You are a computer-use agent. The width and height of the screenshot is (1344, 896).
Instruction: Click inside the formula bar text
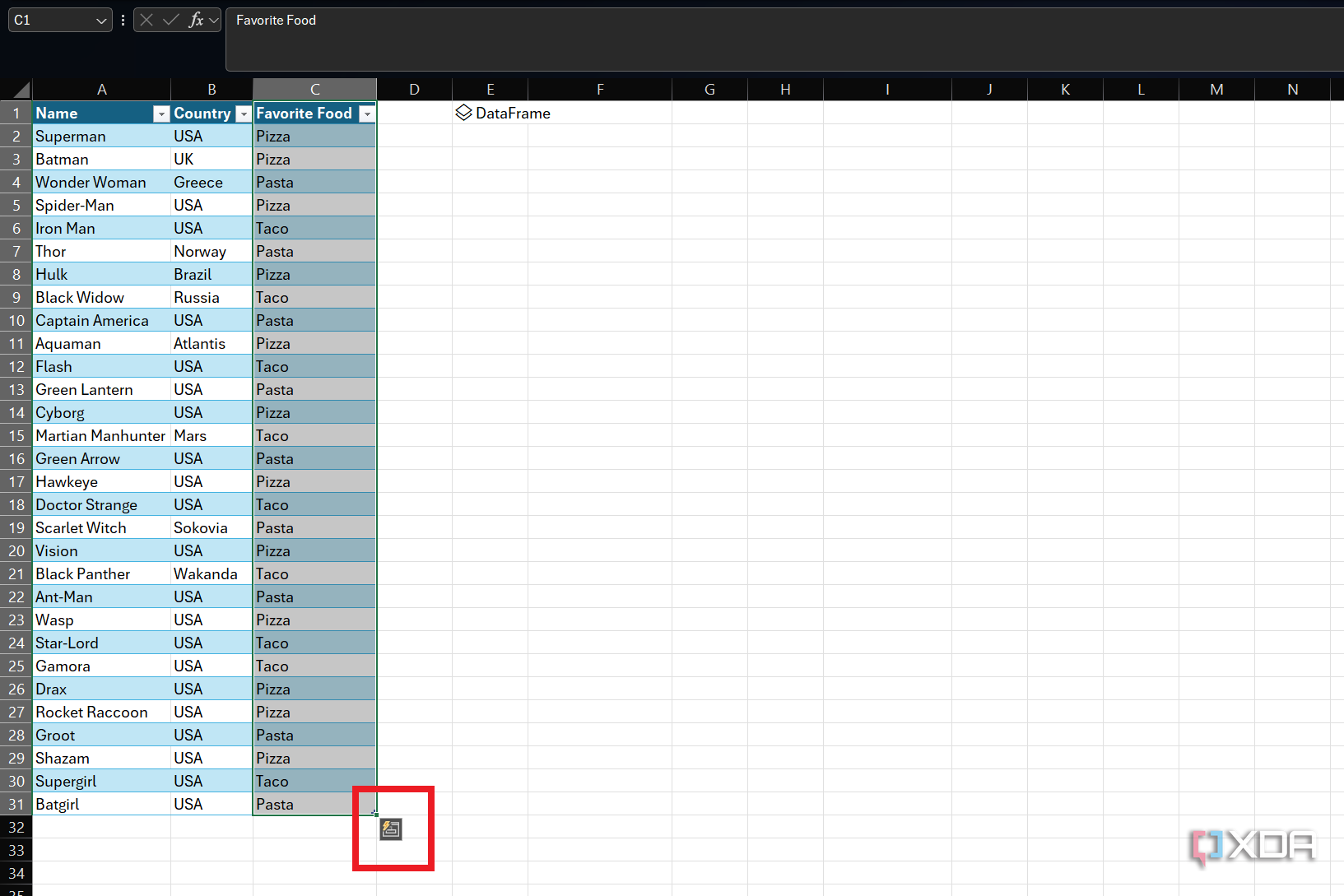(x=276, y=20)
